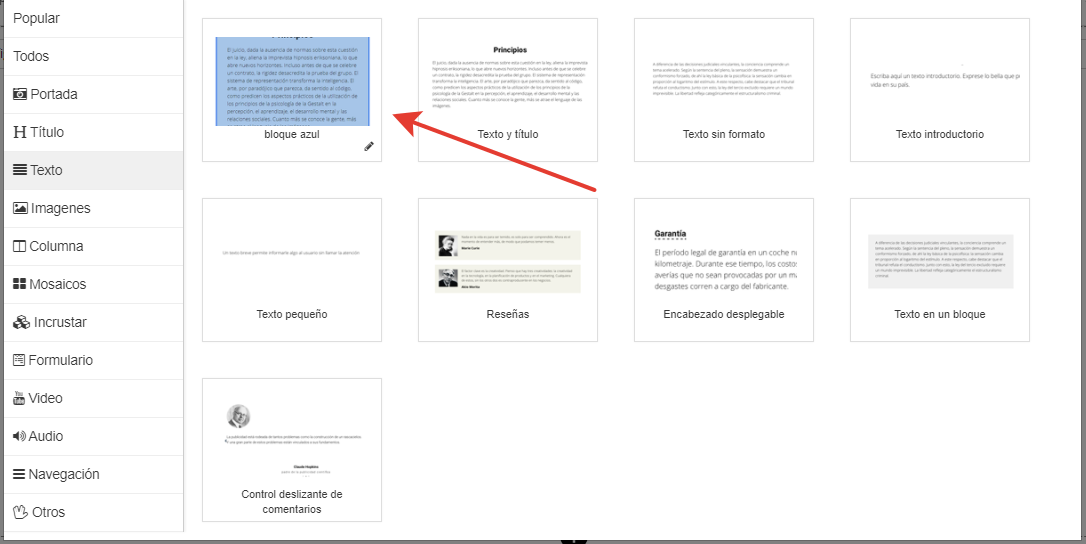Viewport: 1086px width, 544px height.
Task: Choose the Encabezado desplegable block preview
Action: click(724, 261)
